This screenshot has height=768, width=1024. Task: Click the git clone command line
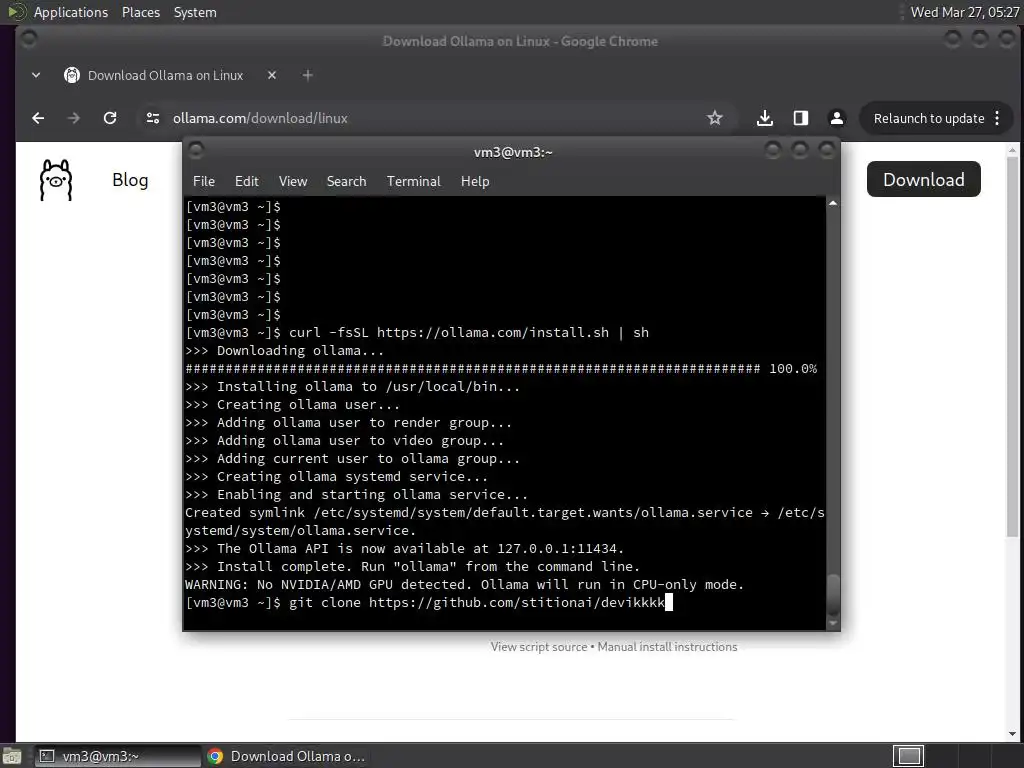(428, 602)
